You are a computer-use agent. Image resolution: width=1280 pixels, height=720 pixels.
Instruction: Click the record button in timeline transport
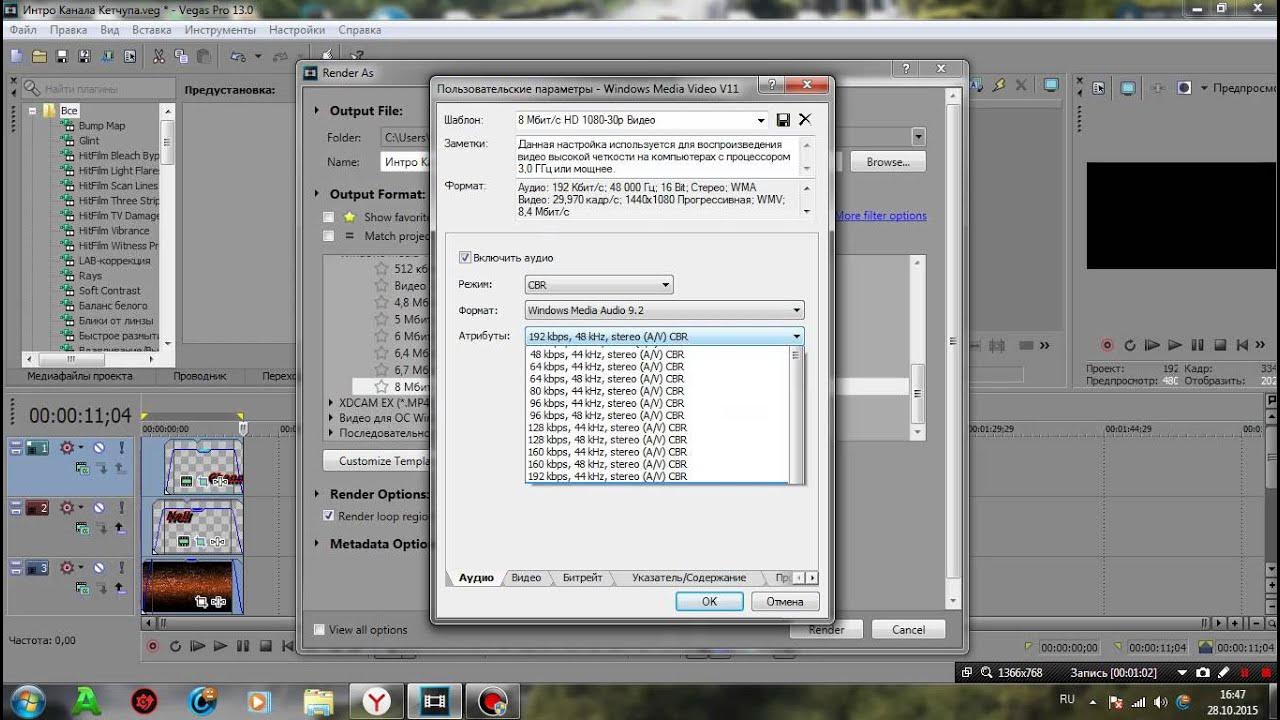tap(153, 646)
